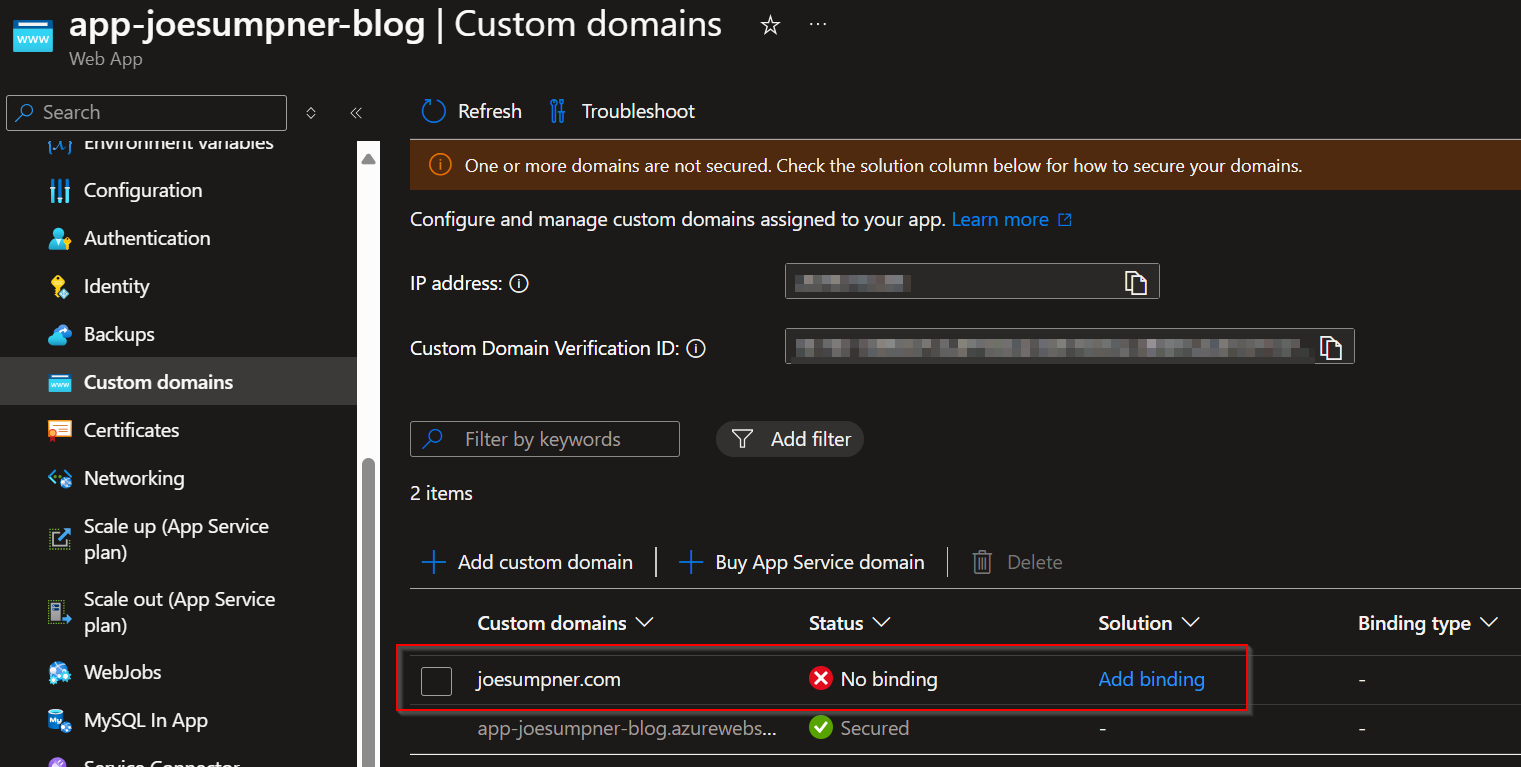Click the Scale up icon in sidebar
Image resolution: width=1521 pixels, height=767 pixels.
(x=60, y=538)
